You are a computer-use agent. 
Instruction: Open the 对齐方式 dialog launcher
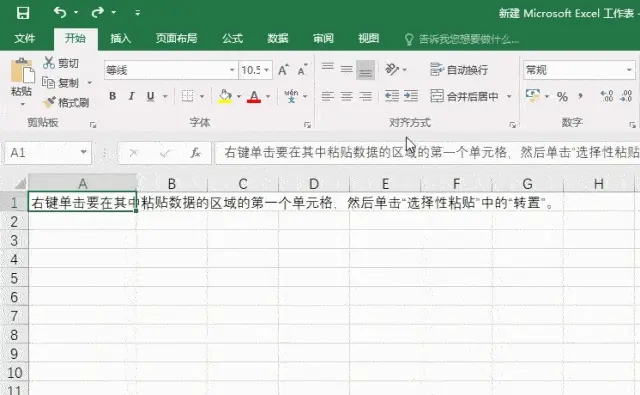[513, 125]
